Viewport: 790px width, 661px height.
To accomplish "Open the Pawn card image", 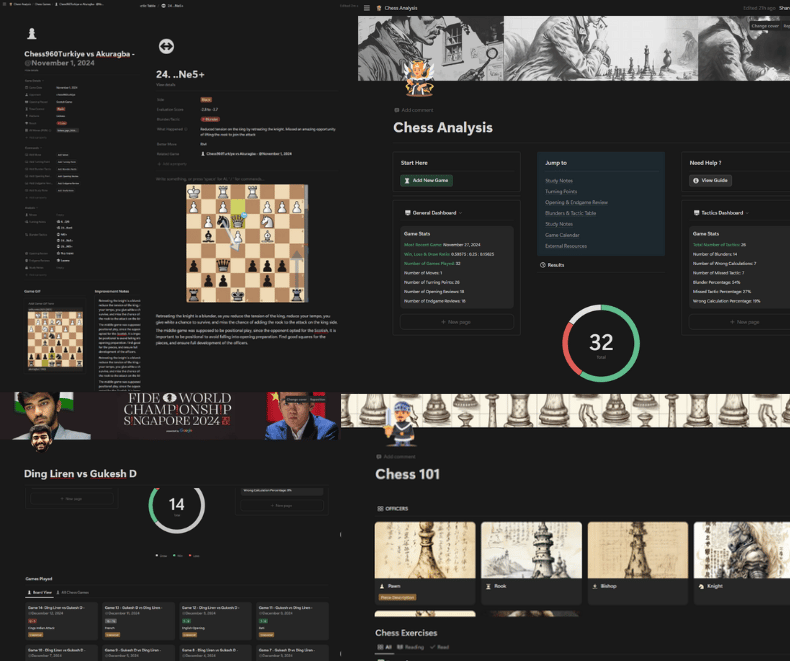I will click(x=425, y=550).
